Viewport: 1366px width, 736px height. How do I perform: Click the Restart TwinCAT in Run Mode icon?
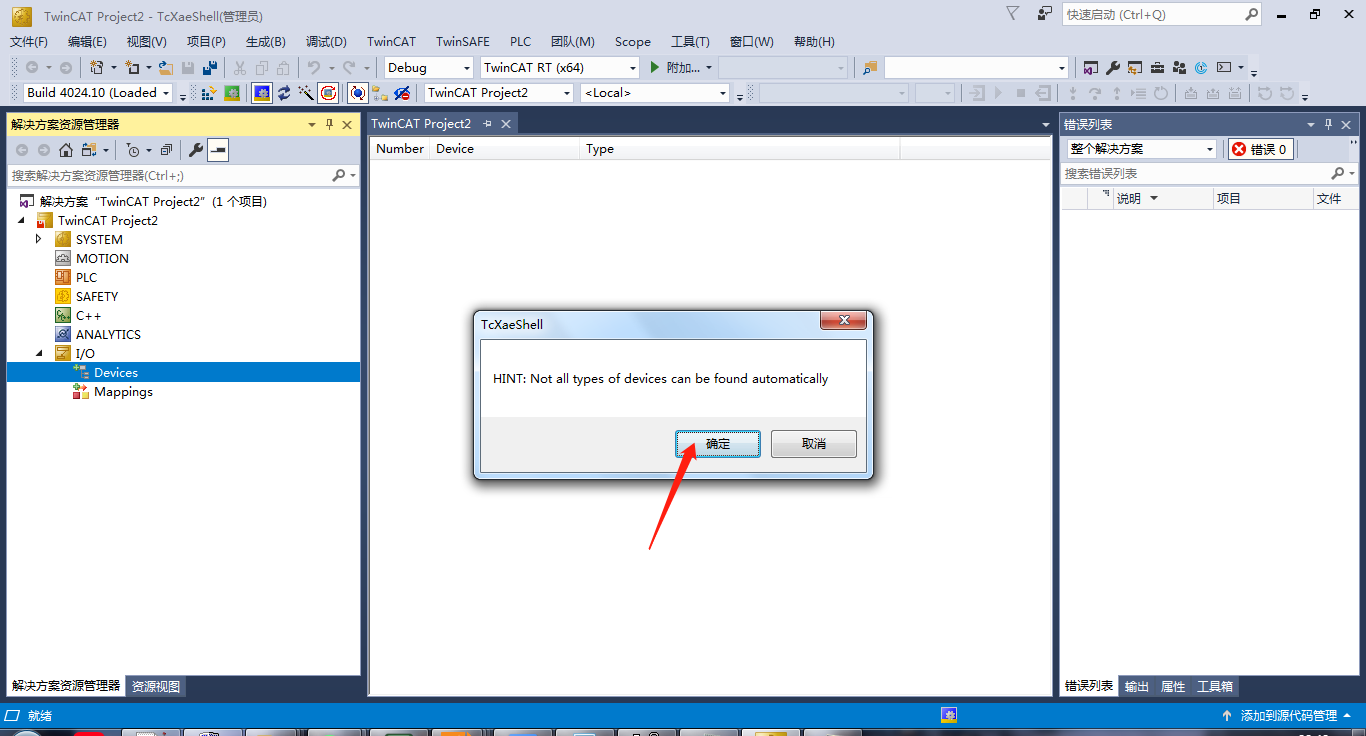tap(232, 93)
